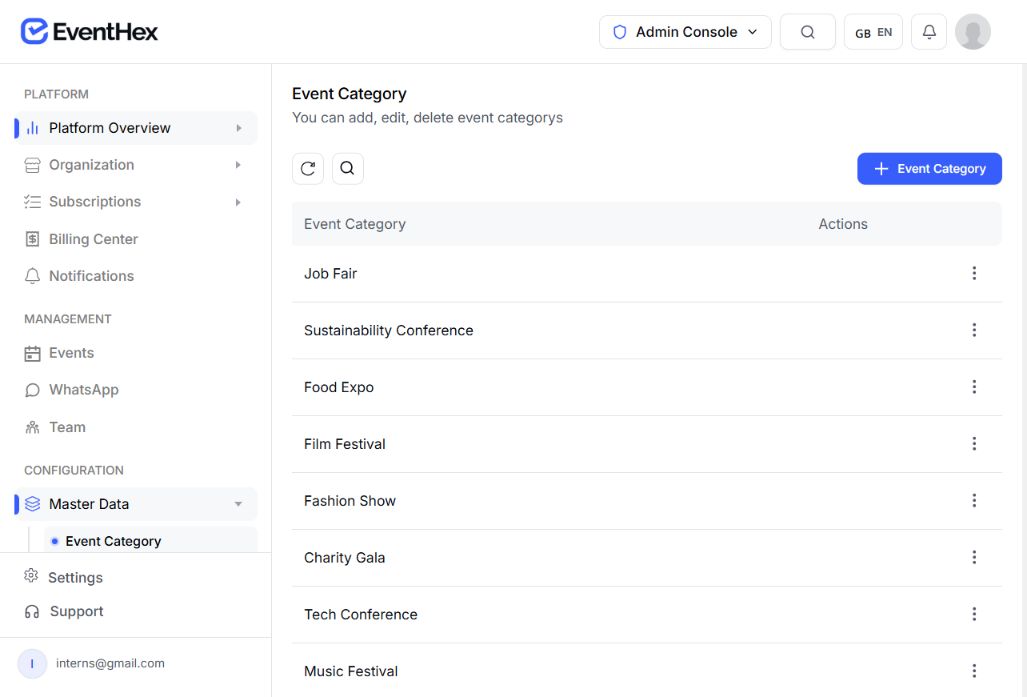This screenshot has height=697, width=1027.
Task: Open the Team page
Action: (x=136, y=427)
